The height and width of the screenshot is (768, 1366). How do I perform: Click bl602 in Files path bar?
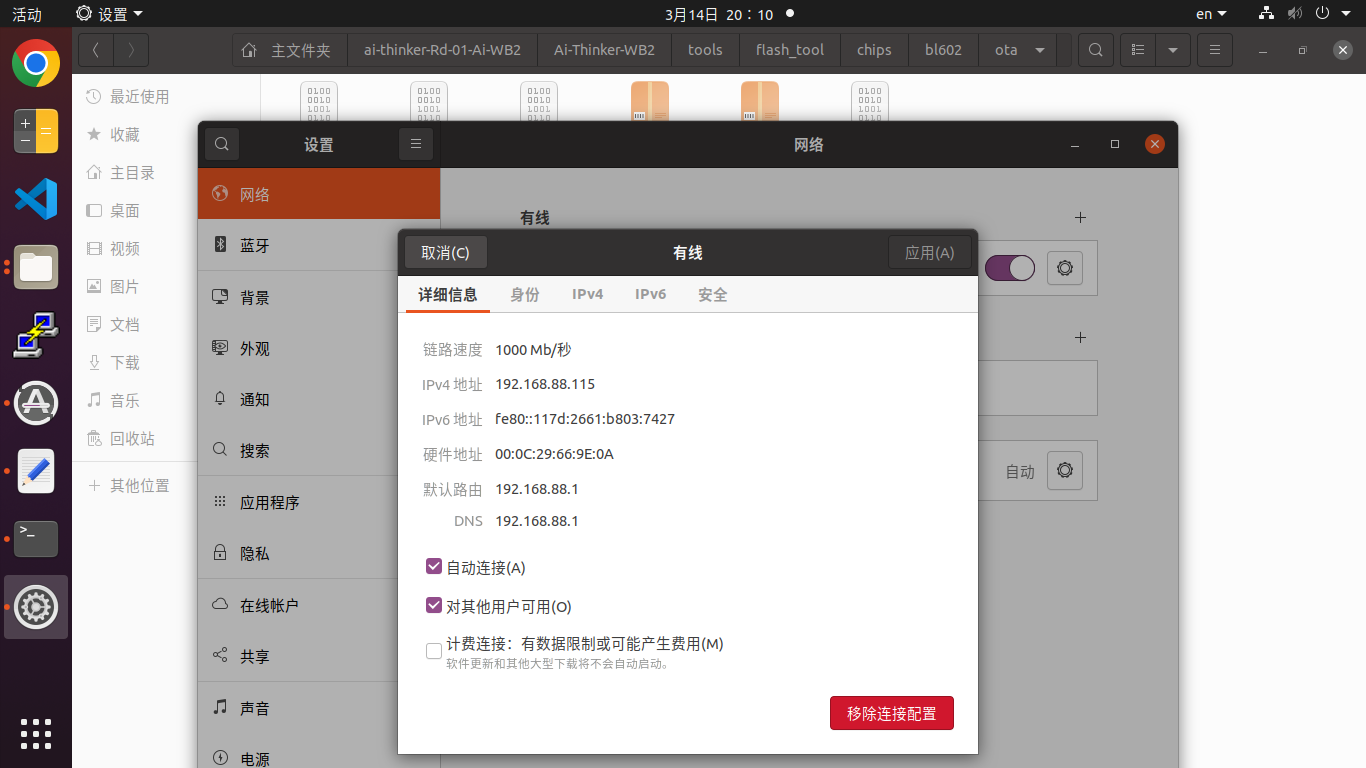pyautogui.click(x=943, y=50)
